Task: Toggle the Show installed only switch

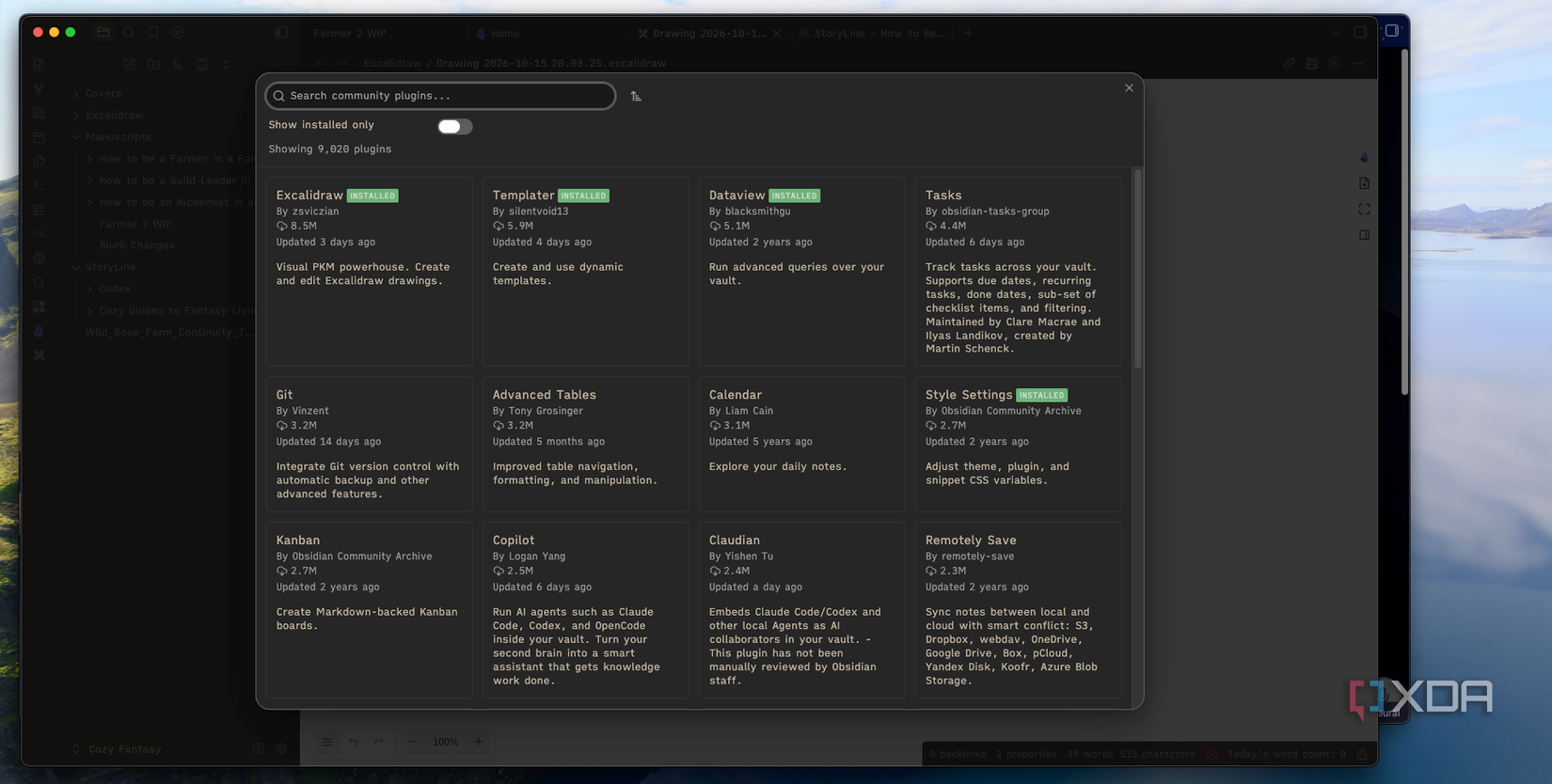Action: [454, 126]
